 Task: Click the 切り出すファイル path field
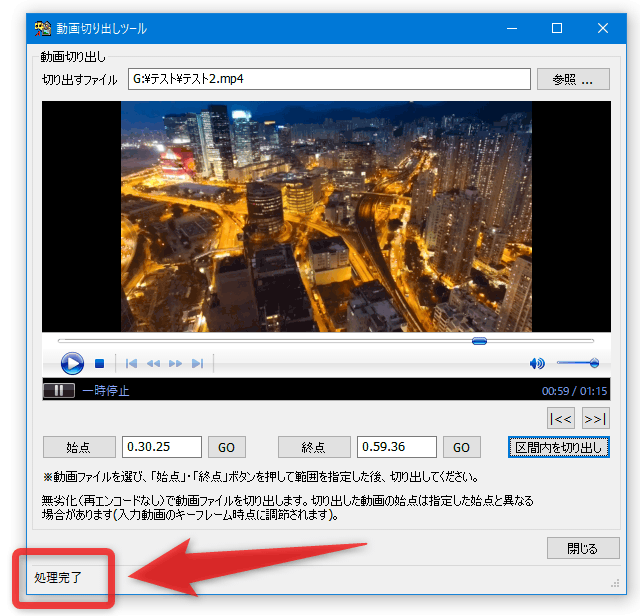[x=329, y=79]
